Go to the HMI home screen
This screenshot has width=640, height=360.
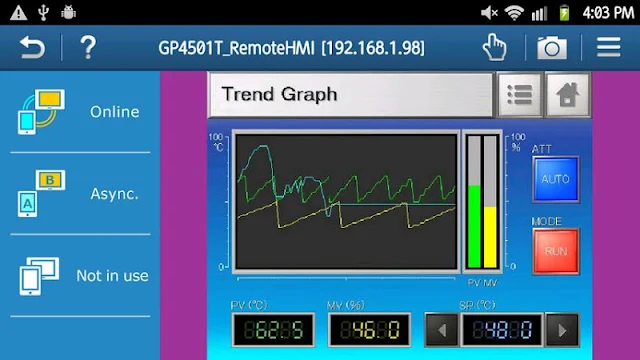[x=568, y=96]
